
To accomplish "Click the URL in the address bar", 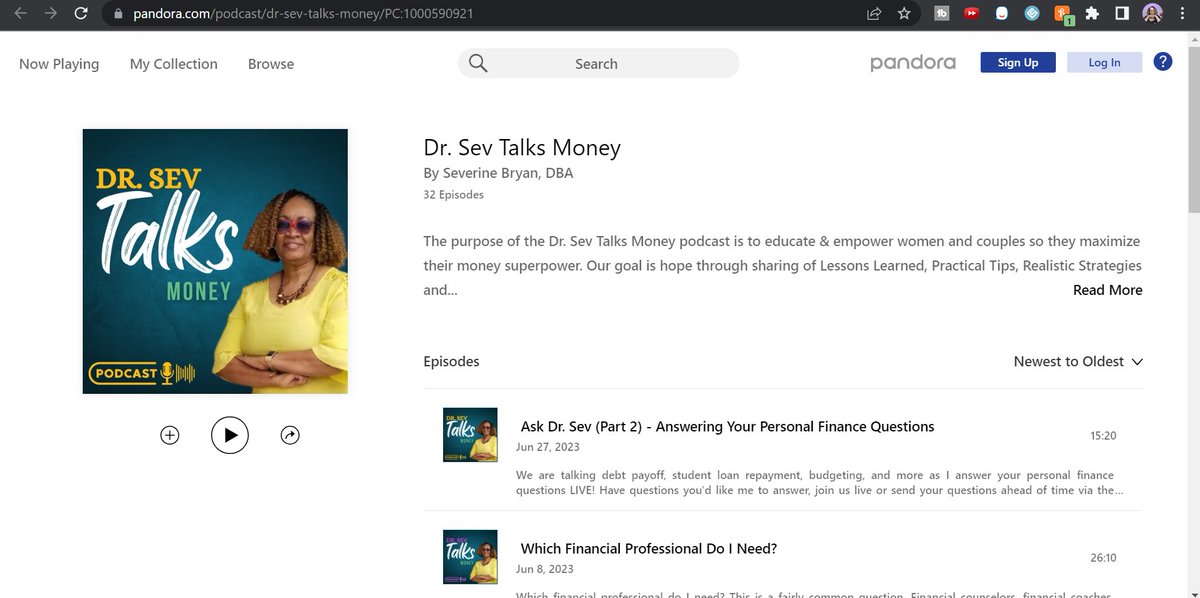I will point(303,14).
